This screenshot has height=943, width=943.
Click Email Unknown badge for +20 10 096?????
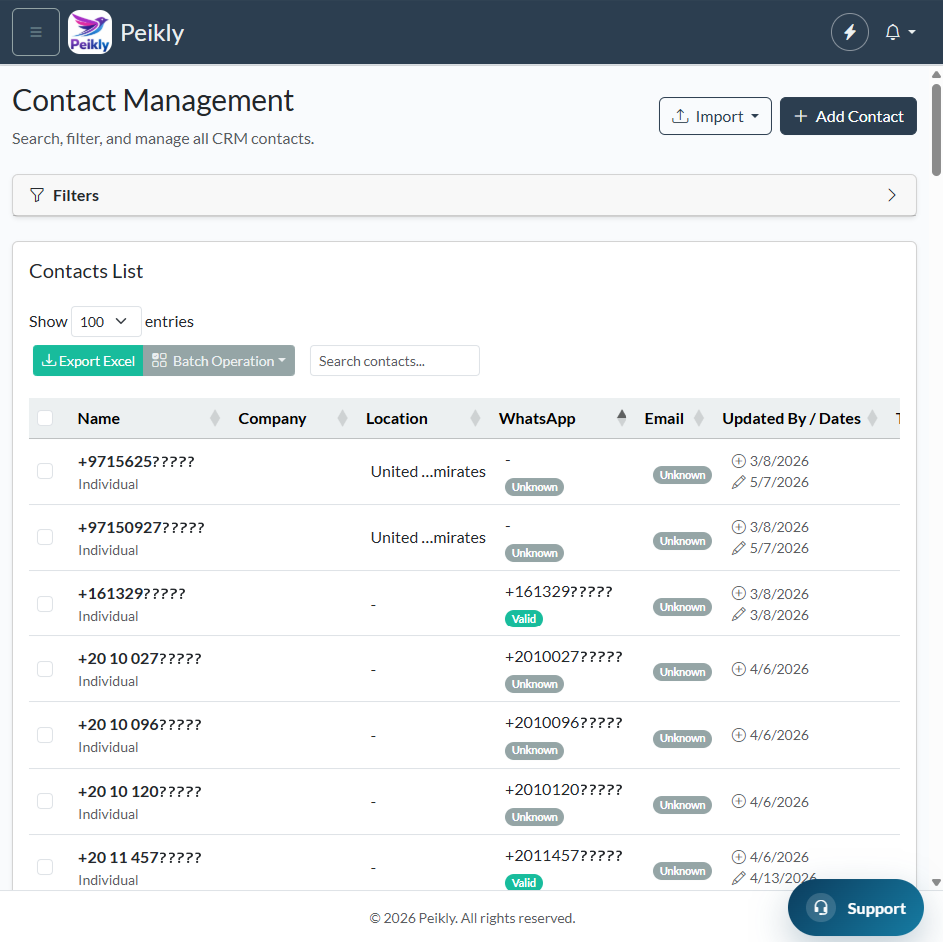tap(682, 738)
